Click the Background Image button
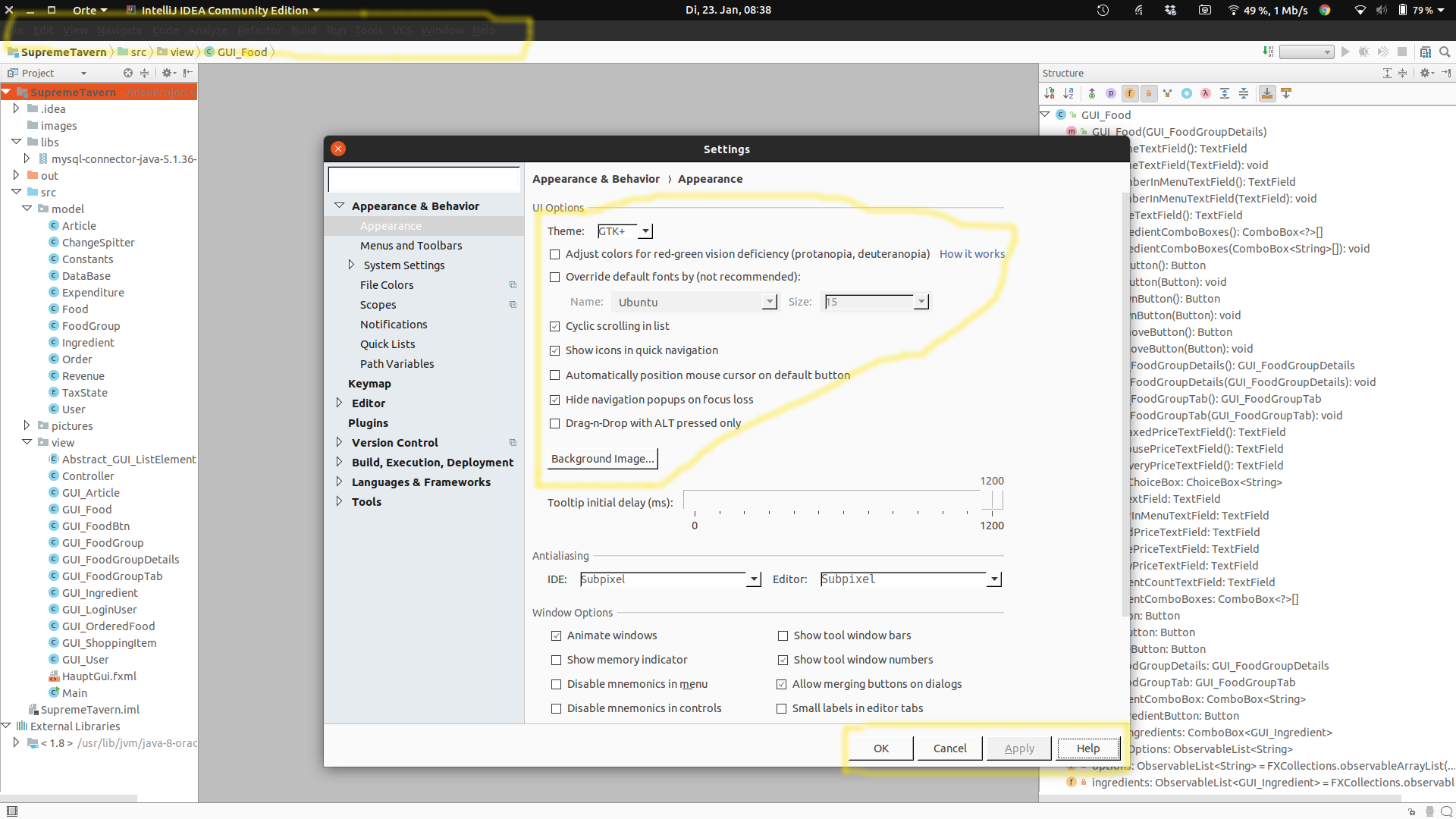 click(x=602, y=459)
